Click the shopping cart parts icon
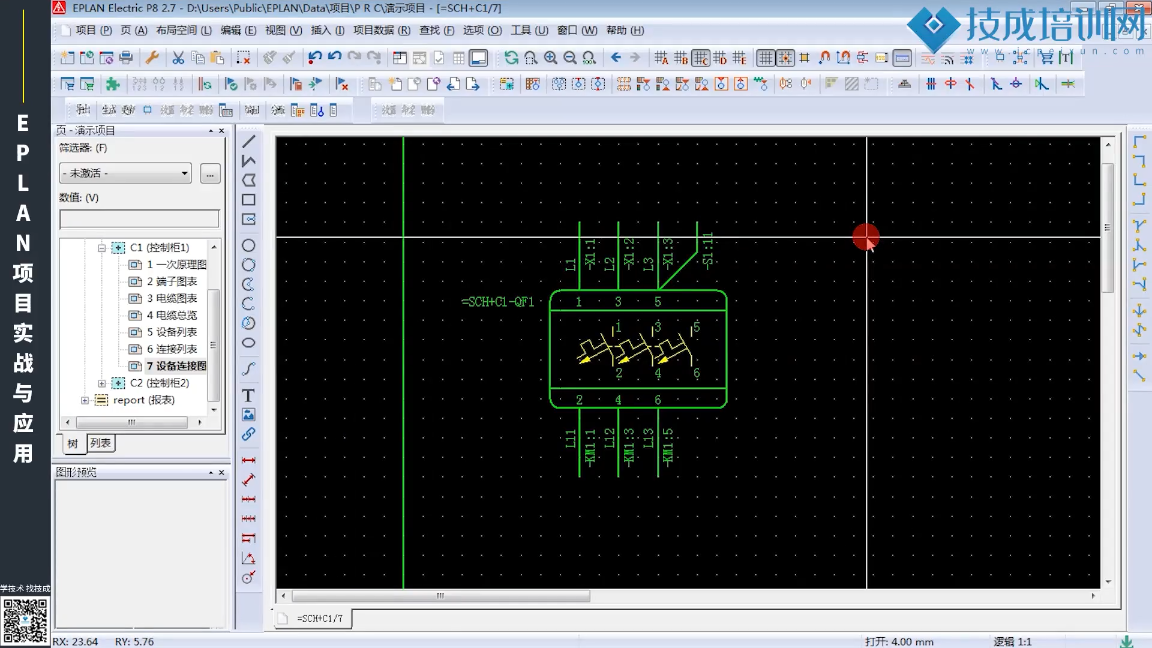1152x648 pixels. pos(1046,57)
